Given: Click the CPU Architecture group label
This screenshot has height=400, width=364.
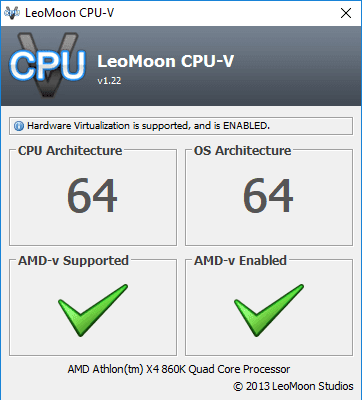Looking at the screenshot, I should tap(70, 151).
